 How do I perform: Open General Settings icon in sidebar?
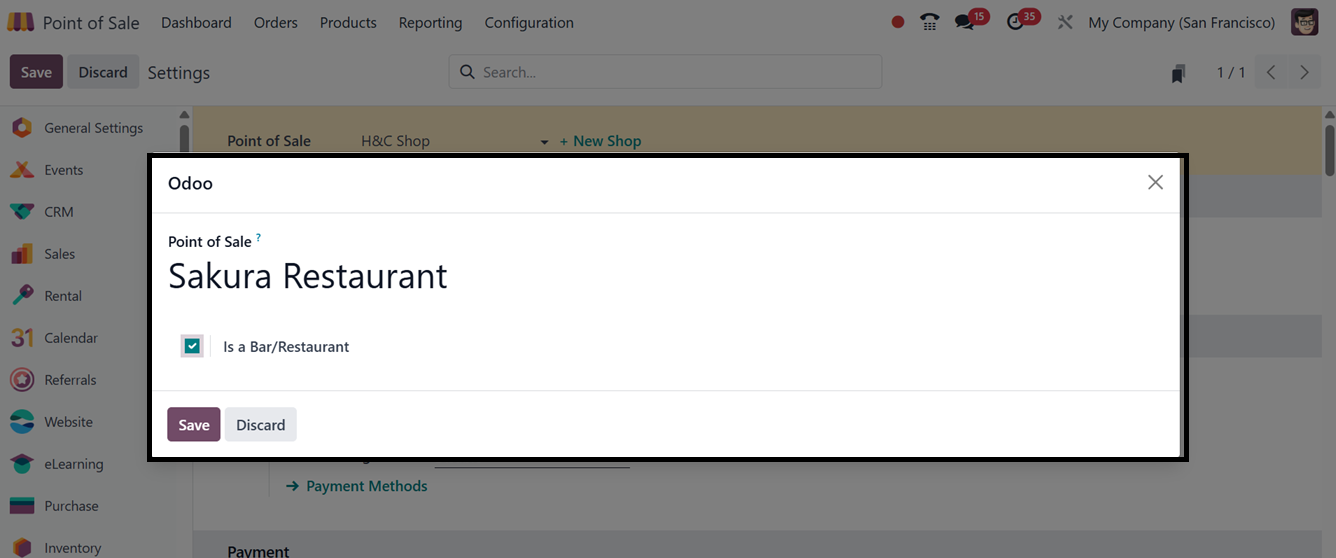tap(22, 128)
